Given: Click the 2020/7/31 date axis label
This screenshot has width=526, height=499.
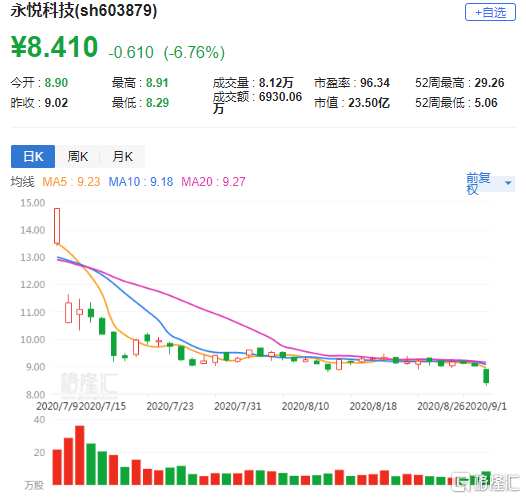Looking at the screenshot, I should [238, 406].
